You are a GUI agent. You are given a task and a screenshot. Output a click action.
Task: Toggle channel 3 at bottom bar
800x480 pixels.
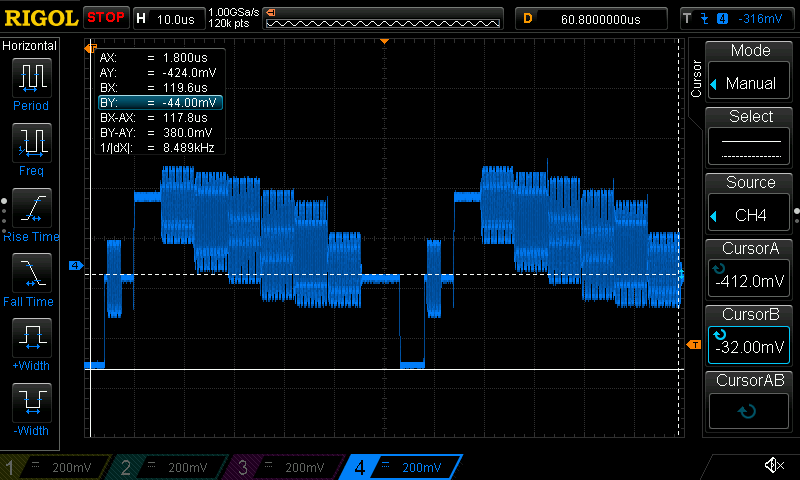(286, 467)
